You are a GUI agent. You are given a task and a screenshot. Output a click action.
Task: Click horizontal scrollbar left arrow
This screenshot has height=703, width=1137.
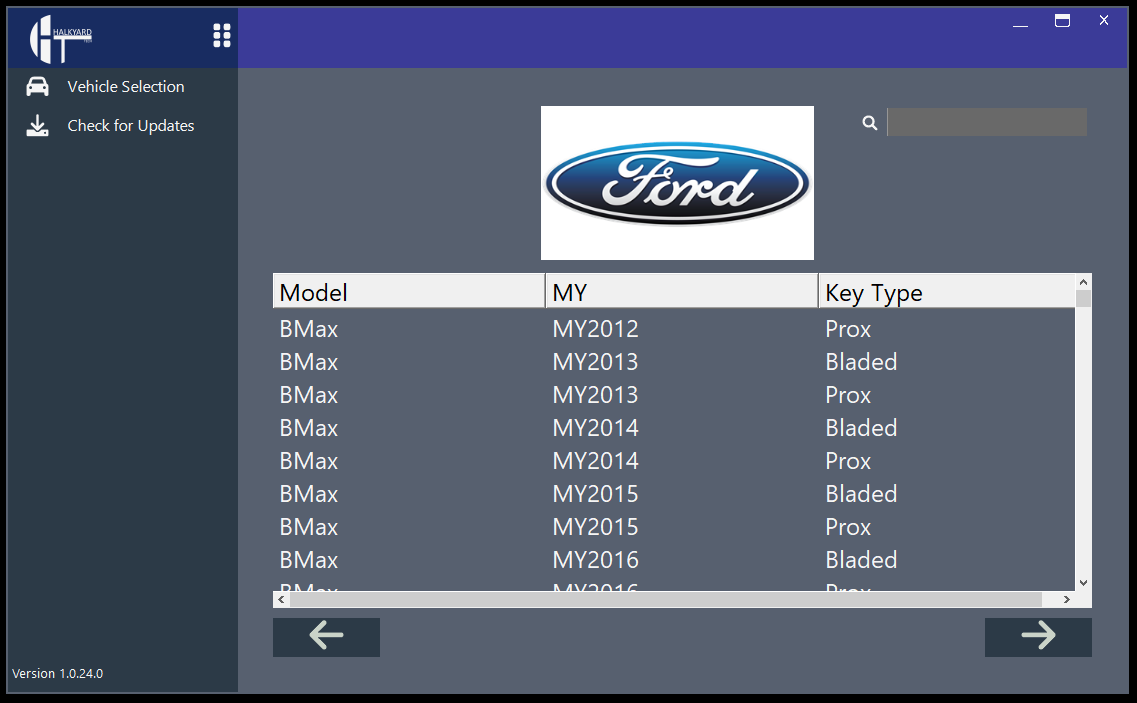pos(281,599)
